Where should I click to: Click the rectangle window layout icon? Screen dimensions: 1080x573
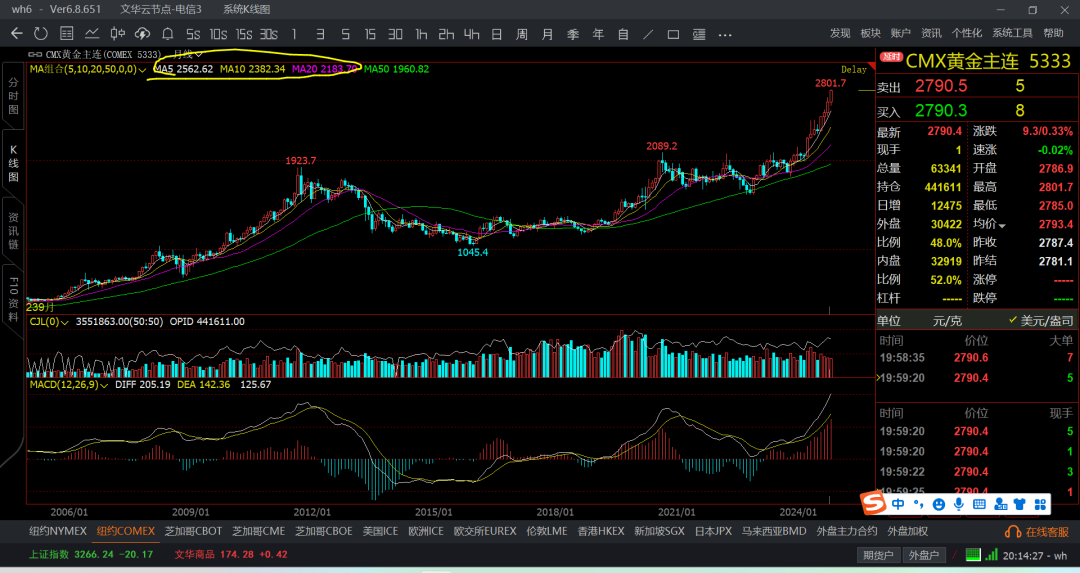point(674,34)
